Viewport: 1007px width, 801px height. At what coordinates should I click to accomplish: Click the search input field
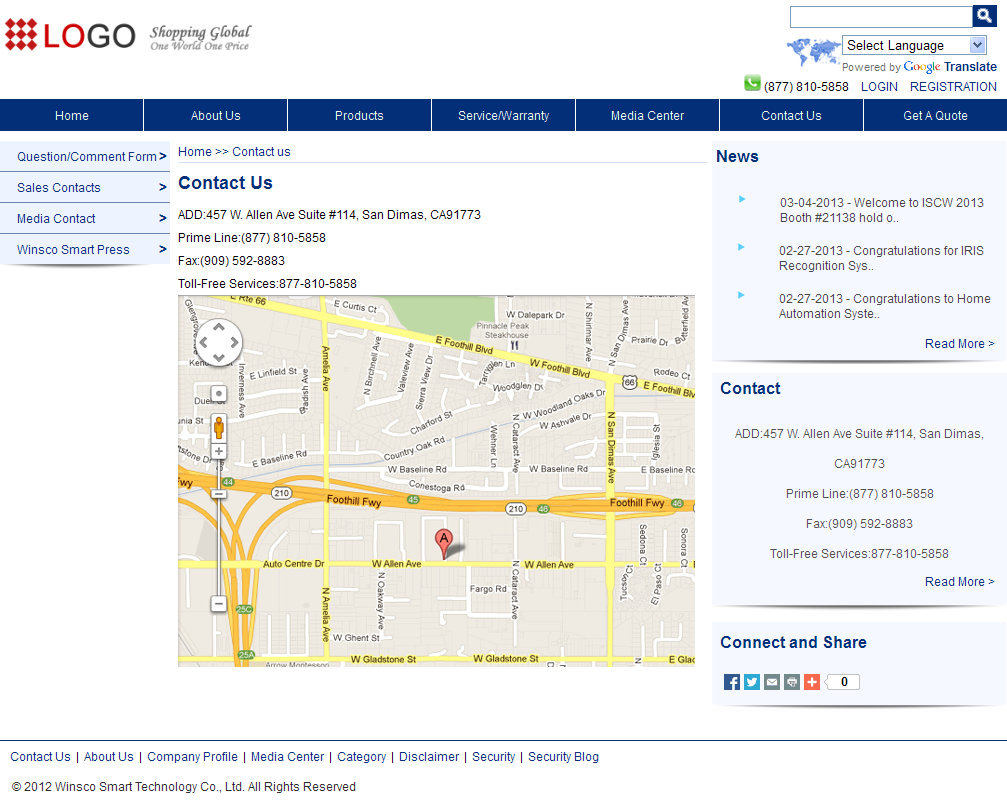click(881, 17)
